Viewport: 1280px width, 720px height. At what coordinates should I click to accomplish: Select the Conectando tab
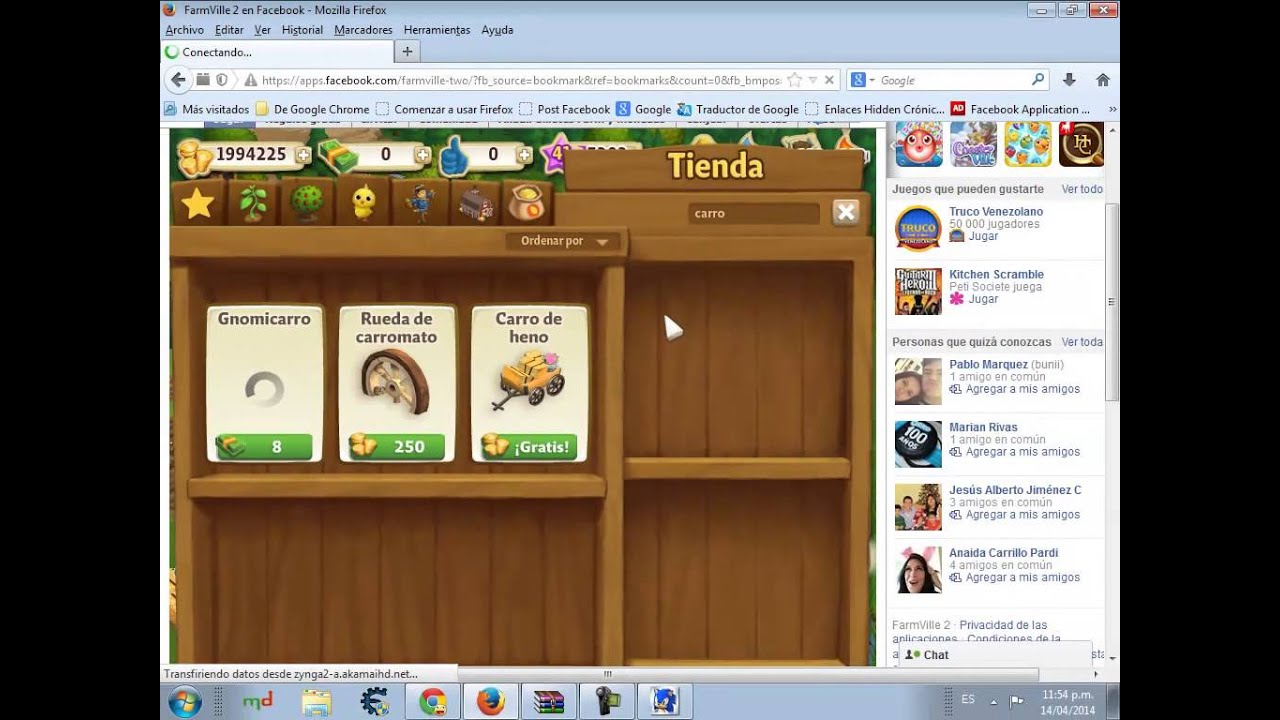pos(276,52)
